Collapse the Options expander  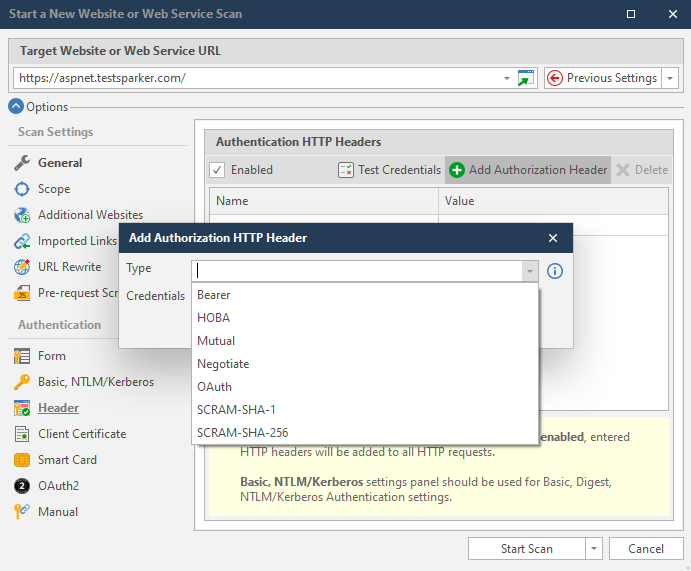click(x=16, y=107)
